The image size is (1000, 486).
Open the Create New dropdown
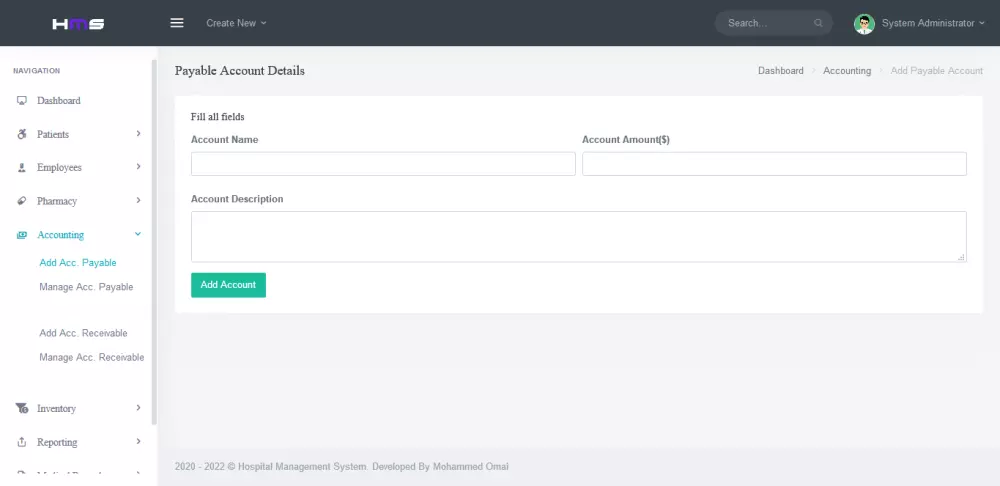(x=236, y=23)
